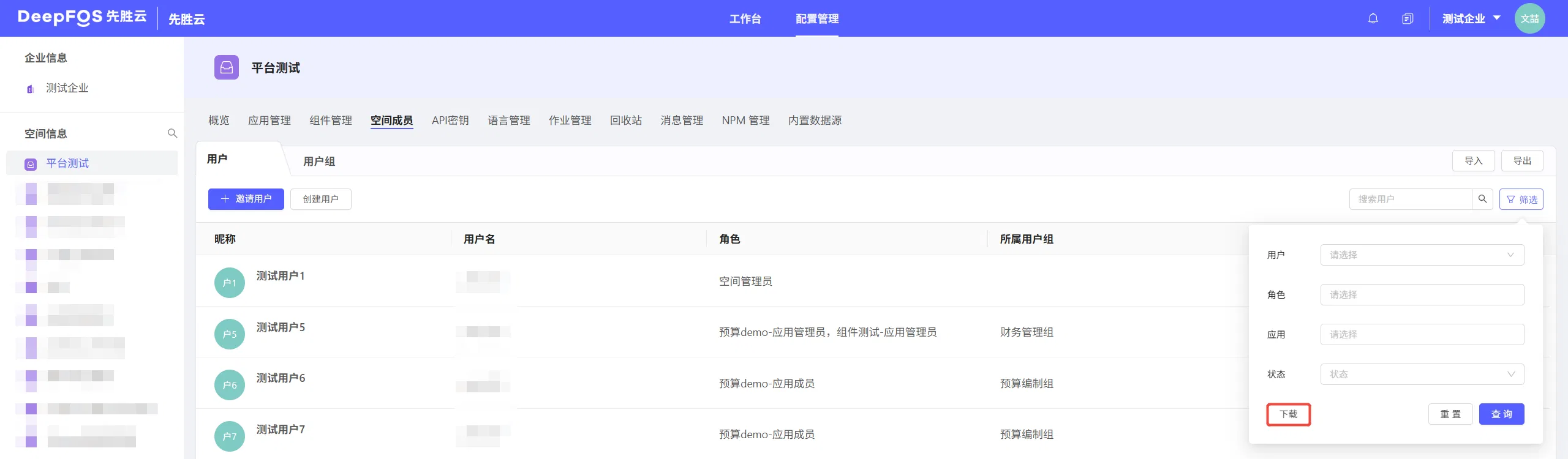Click the 户1 avatar of 测试用户1
This screenshot has height=459, width=1568.
(x=230, y=283)
